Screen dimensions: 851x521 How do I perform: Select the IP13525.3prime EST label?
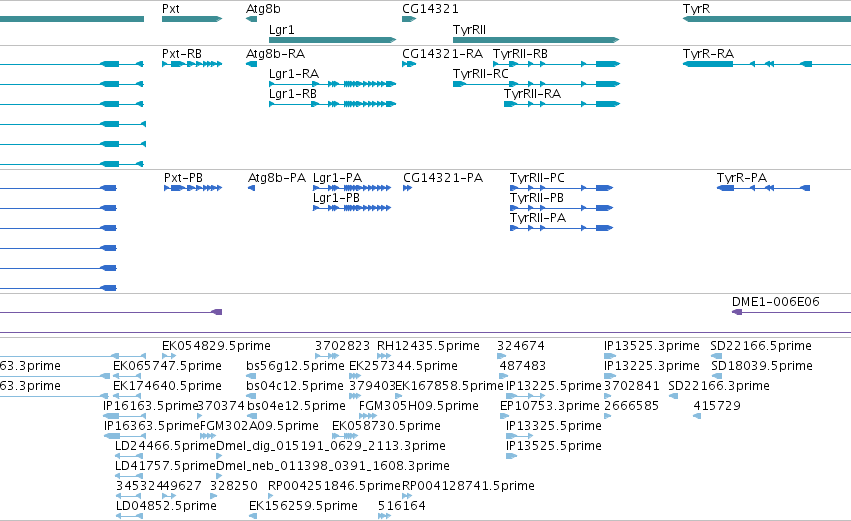pos(651,346)
